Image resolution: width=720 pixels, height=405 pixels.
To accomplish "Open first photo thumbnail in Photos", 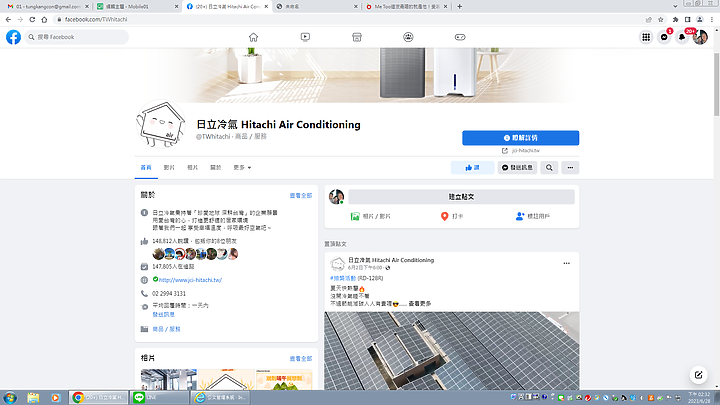I will pyautogui.click(x=169, y=379).
